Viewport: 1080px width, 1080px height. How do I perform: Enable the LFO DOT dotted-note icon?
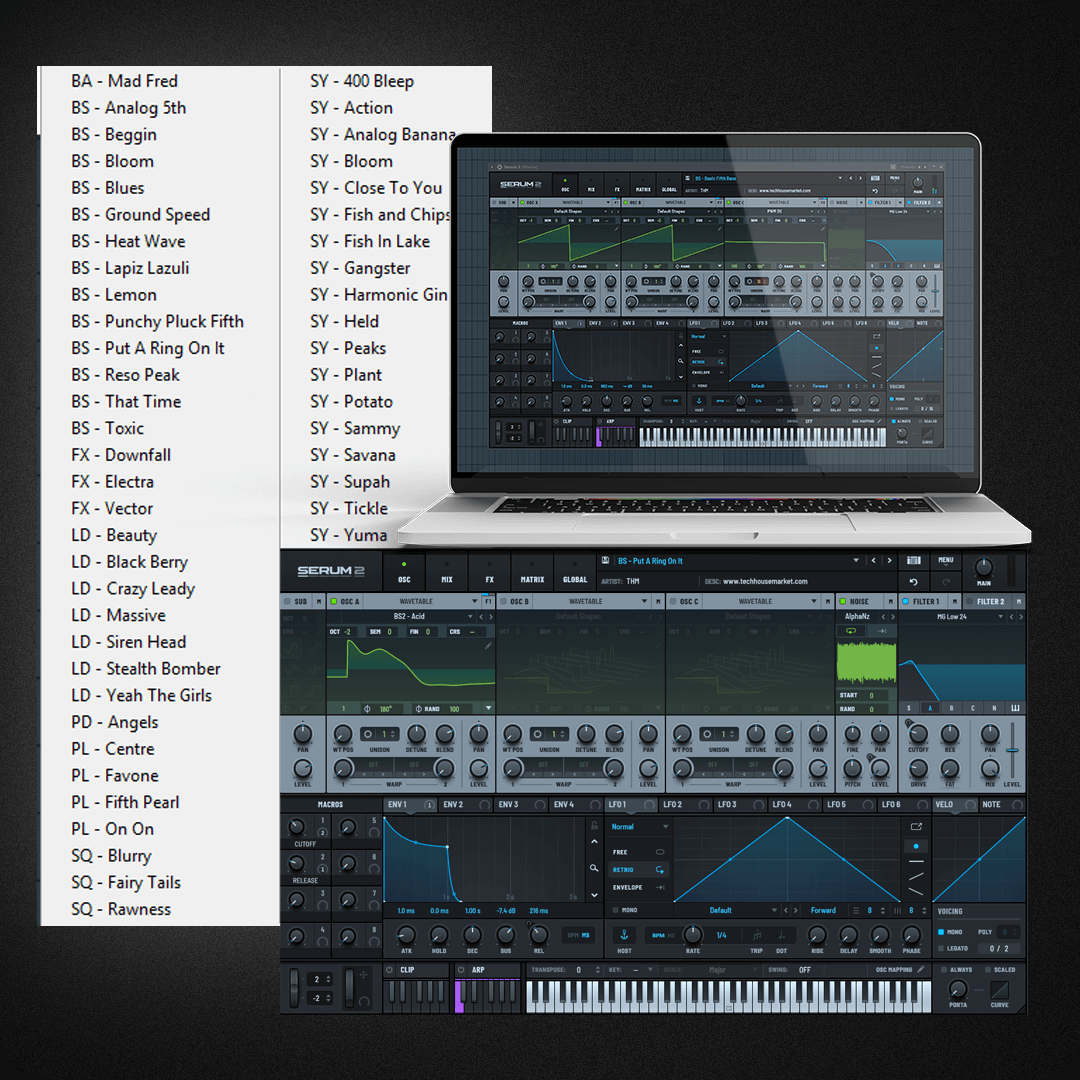(781, 935)
